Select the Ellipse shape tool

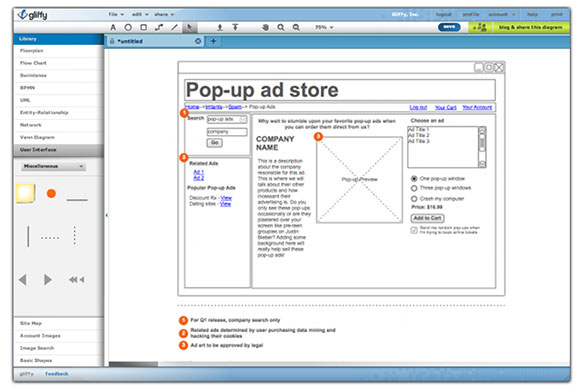point(128,27)
